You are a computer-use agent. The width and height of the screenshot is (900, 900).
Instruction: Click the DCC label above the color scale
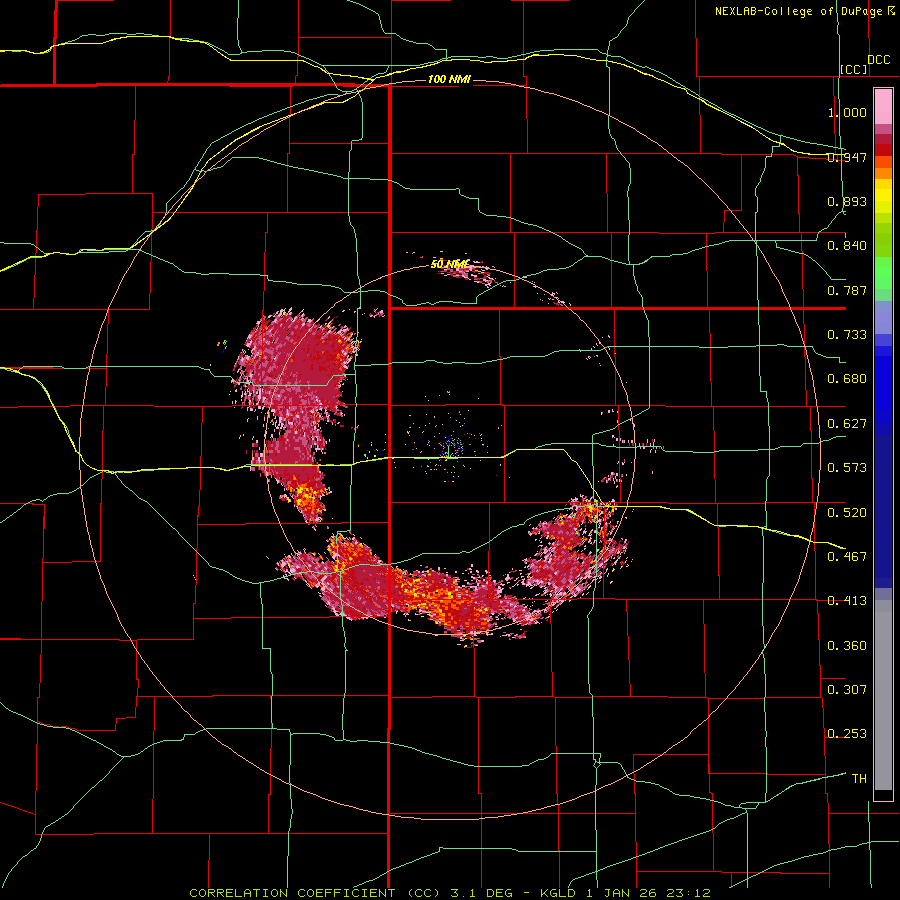point(878,60)
